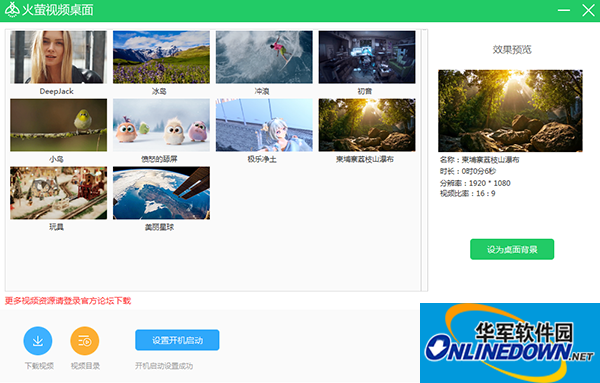Pick the 初音 room thumbnail
Screen dimensions: 600x383
pyautogui.click(x=367, y=57)
